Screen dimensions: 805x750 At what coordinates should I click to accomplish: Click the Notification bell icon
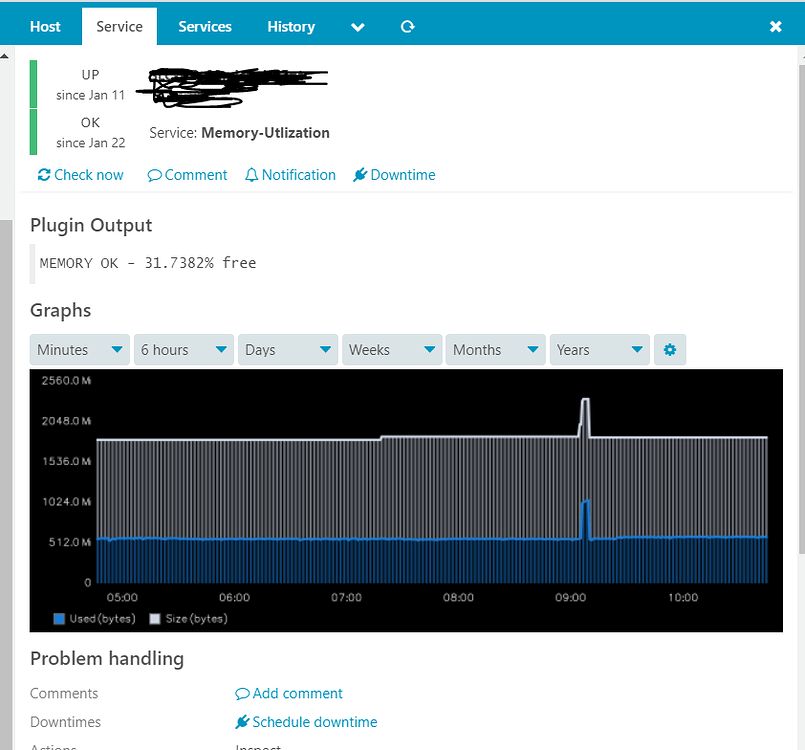tap(253, 174)
